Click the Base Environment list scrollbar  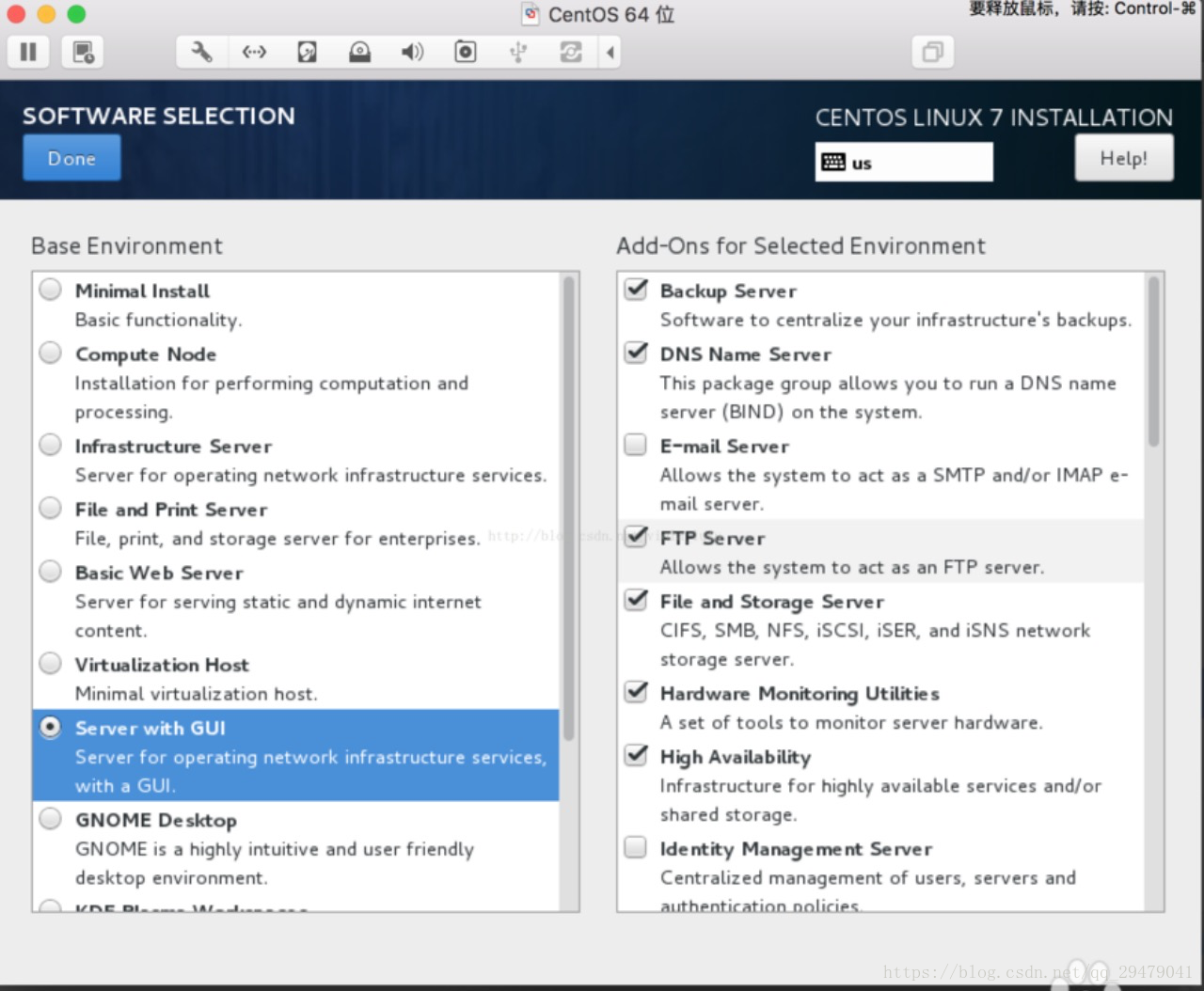coord(568,508)
